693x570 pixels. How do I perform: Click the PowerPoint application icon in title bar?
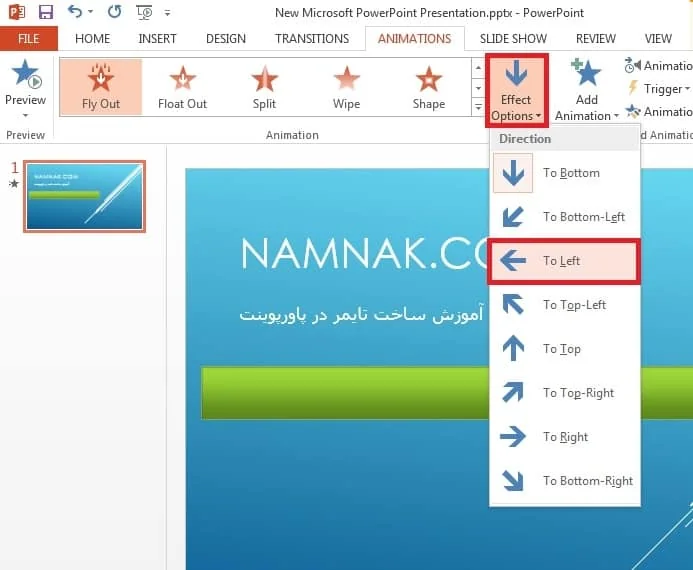17,12
